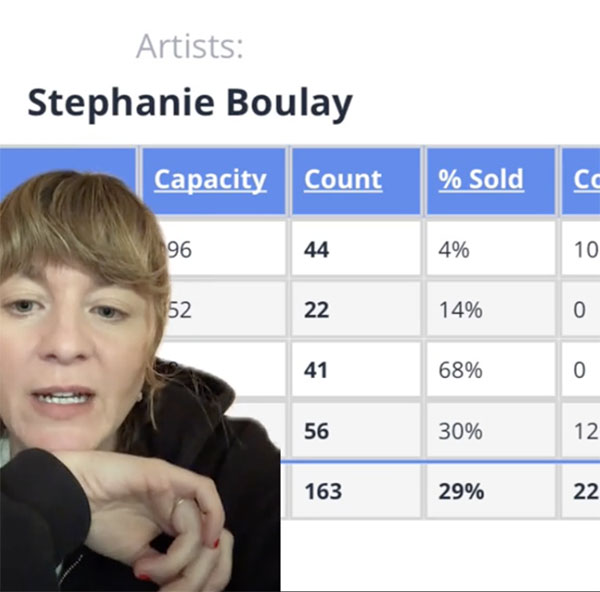This screenshot has height=592, width=600.
Task: Select the count cell showing 22
Action: tap(356, 308)
